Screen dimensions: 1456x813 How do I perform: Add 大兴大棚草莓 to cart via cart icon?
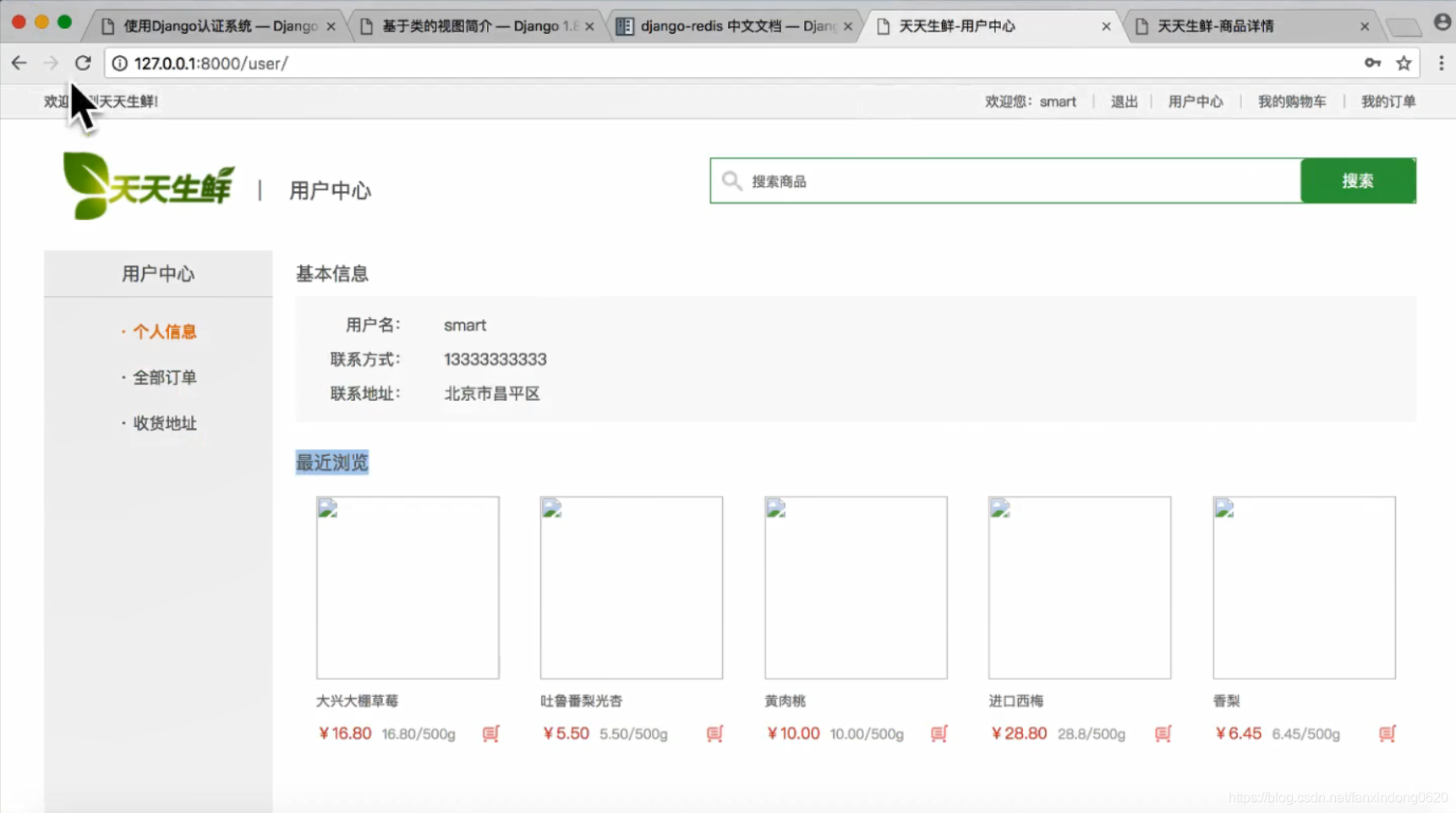pyautogui.click(x=490, y=734)
